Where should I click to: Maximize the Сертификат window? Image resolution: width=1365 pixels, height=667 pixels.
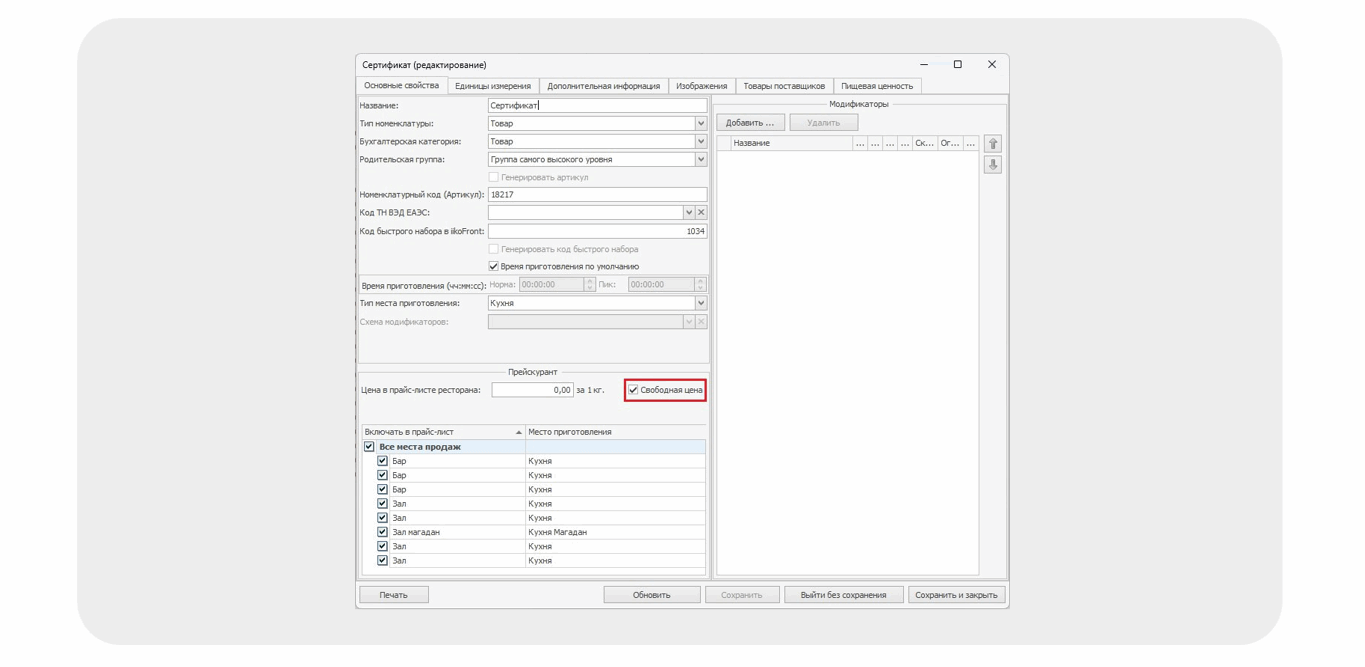coord(957,65)
